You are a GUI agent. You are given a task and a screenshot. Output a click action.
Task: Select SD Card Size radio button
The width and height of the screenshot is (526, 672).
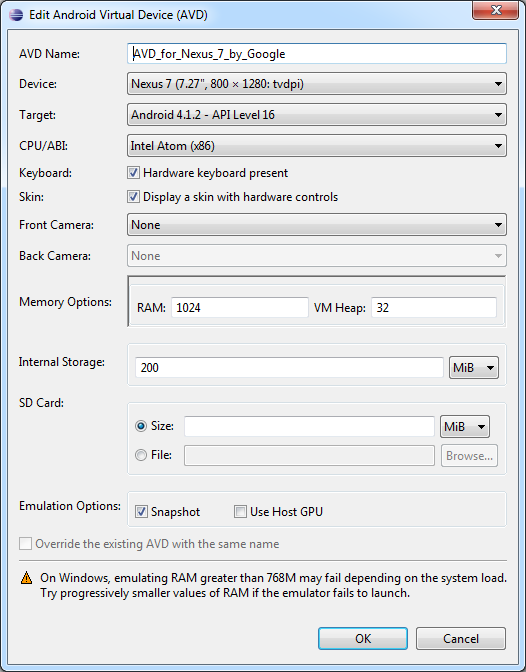tap(141, 426)
